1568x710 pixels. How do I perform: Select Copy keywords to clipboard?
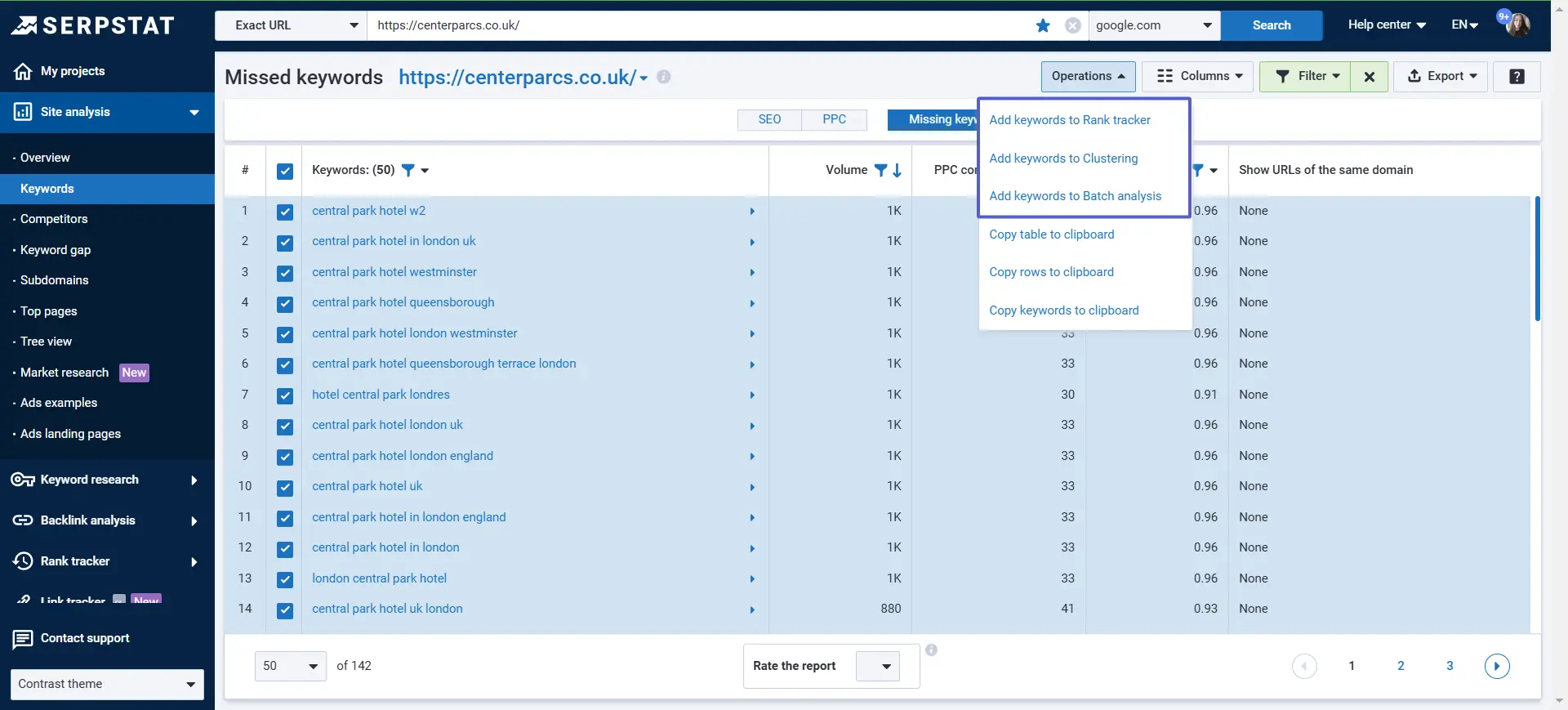(x=1063, y=310)
